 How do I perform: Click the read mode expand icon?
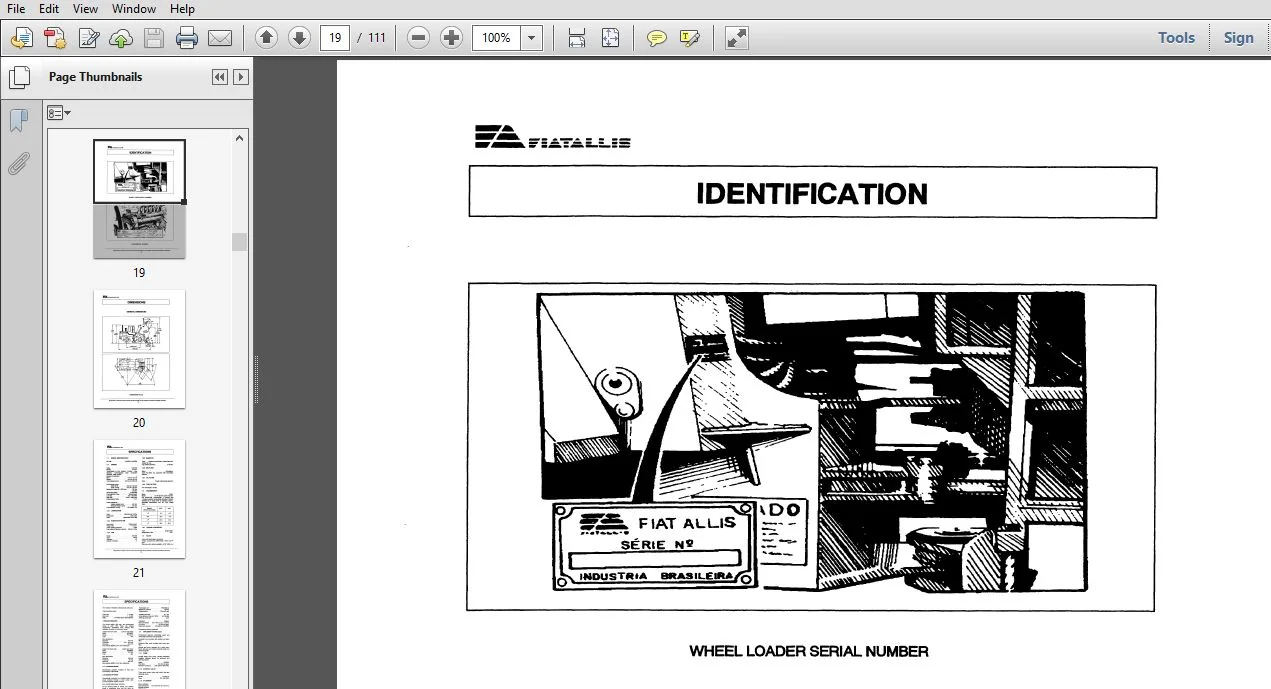[737, 38]
